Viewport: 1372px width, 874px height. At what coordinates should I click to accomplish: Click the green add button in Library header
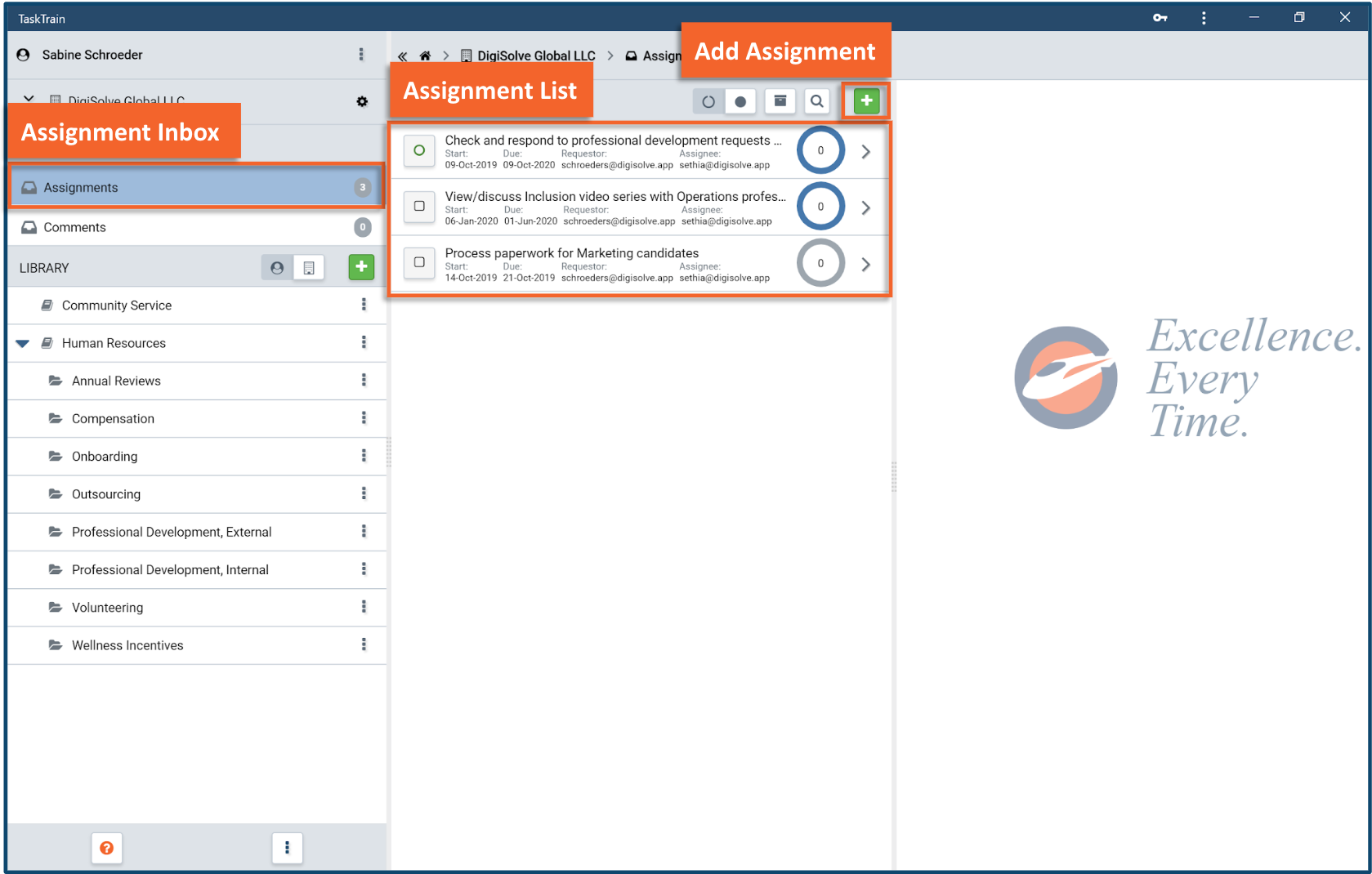(x=361, y=267)
